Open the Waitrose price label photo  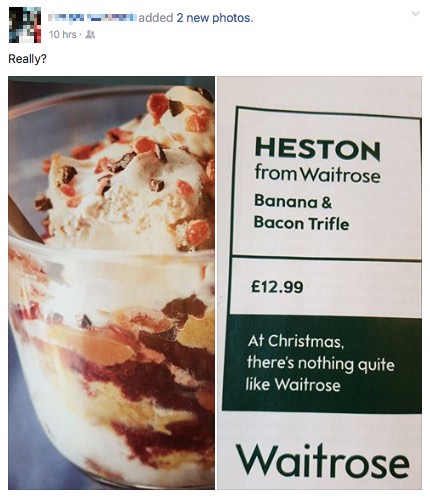tap(319, 283)
